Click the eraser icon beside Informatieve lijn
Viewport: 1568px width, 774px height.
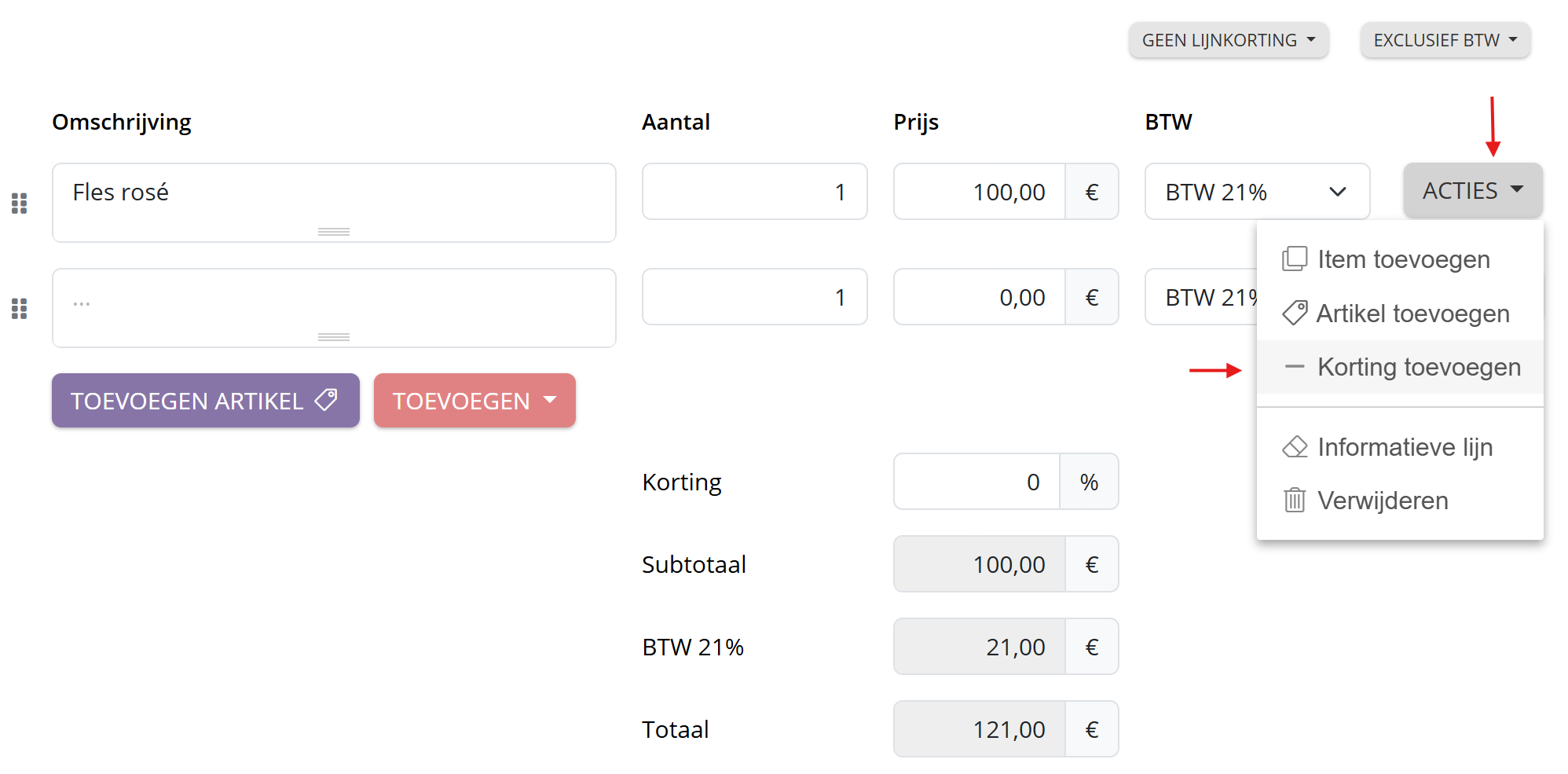point(1294,447)
